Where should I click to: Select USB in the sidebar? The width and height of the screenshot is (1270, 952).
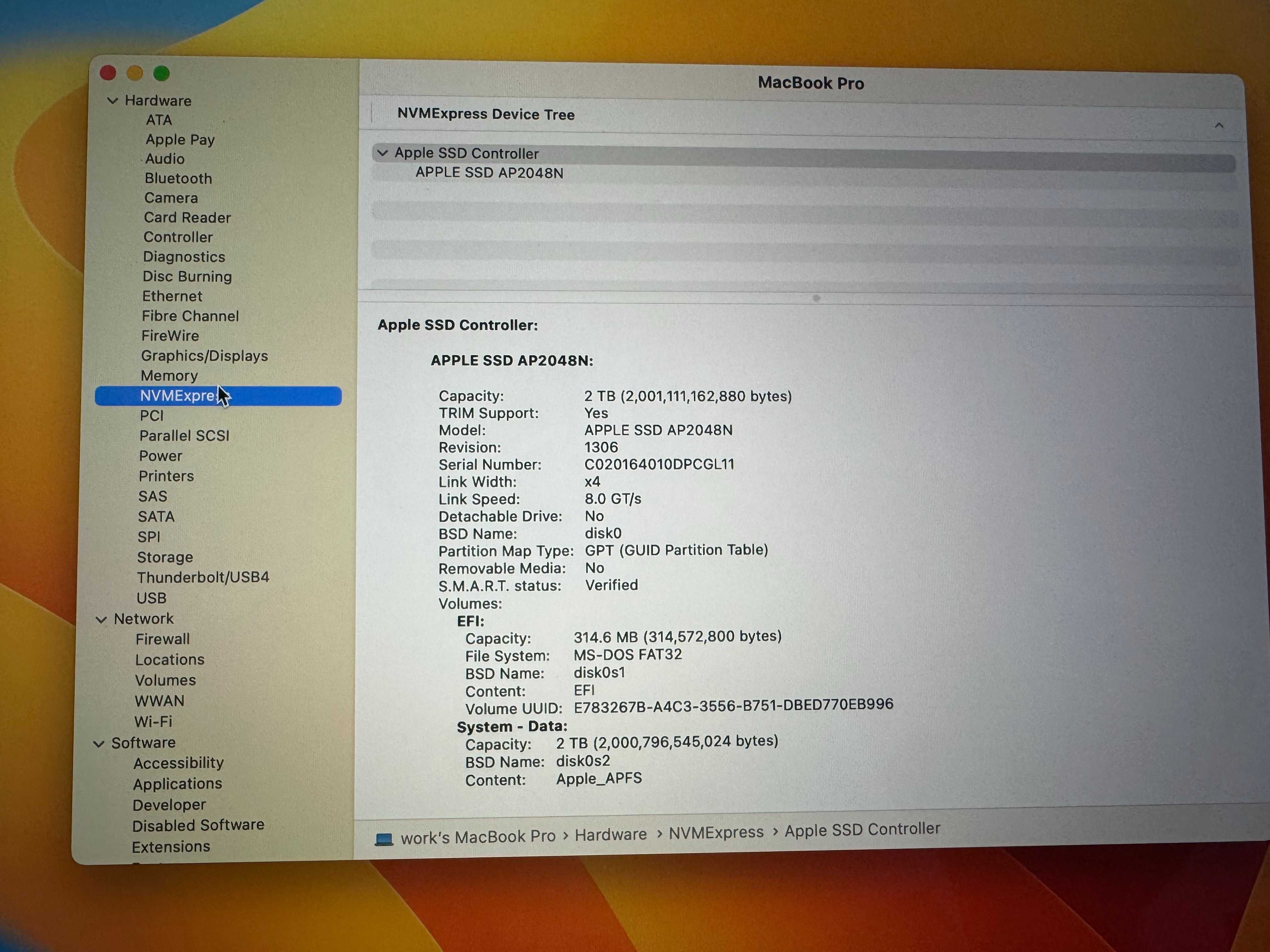[152, 598]
